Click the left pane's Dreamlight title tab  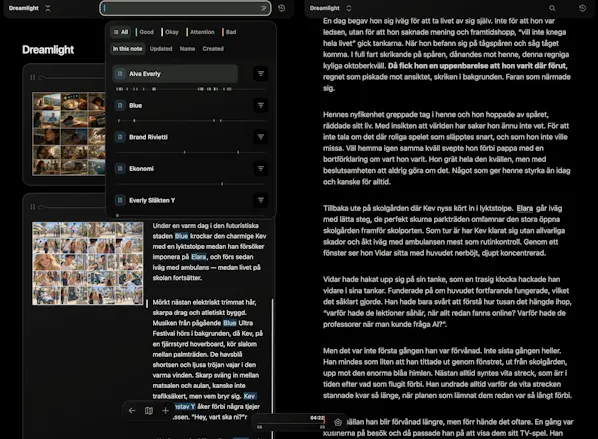click(x=24, y=8)
